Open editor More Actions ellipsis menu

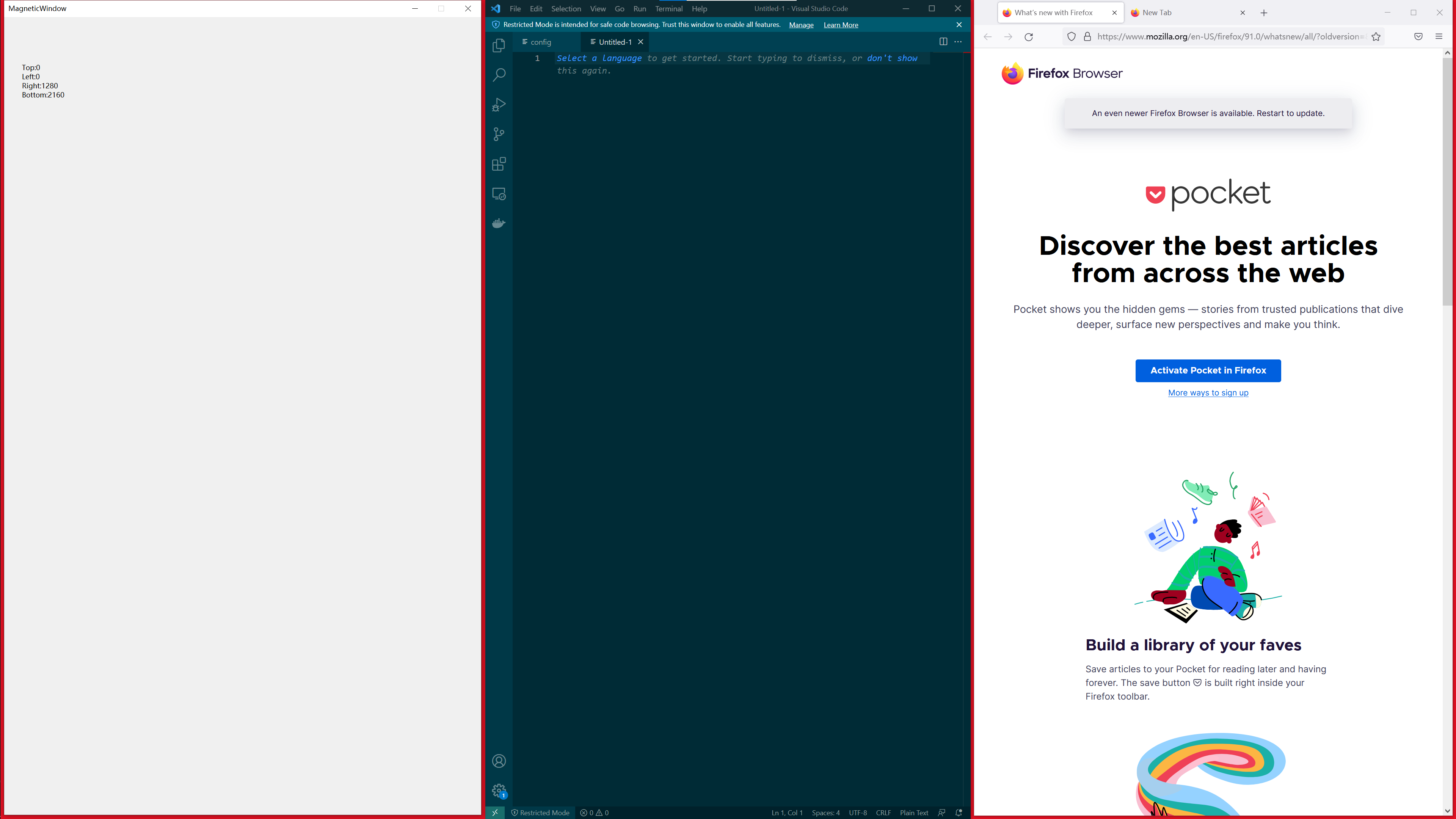[x=958, y=42]
